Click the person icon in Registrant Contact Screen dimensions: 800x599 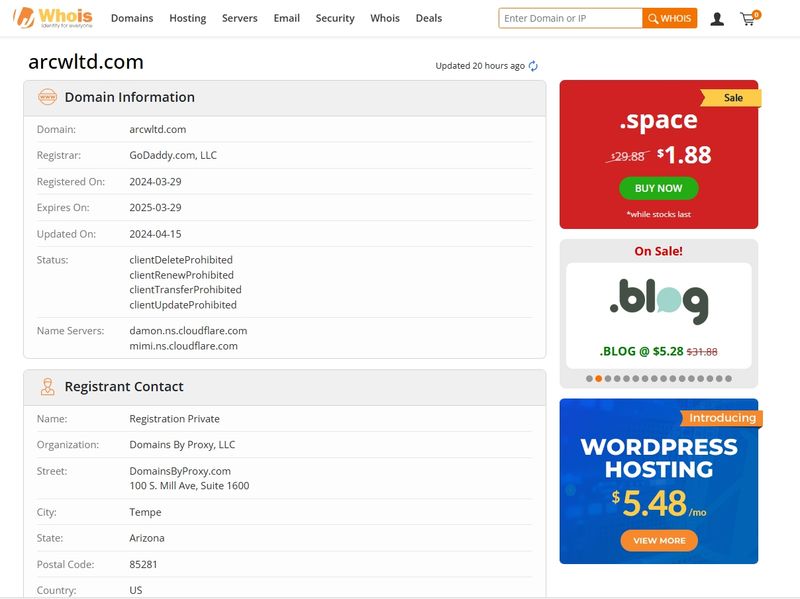(x=47, y=387)
